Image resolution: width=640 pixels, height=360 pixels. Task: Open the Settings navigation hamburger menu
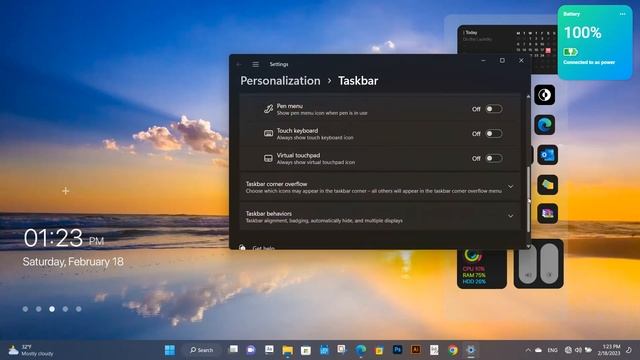click(x=256, y=64)
